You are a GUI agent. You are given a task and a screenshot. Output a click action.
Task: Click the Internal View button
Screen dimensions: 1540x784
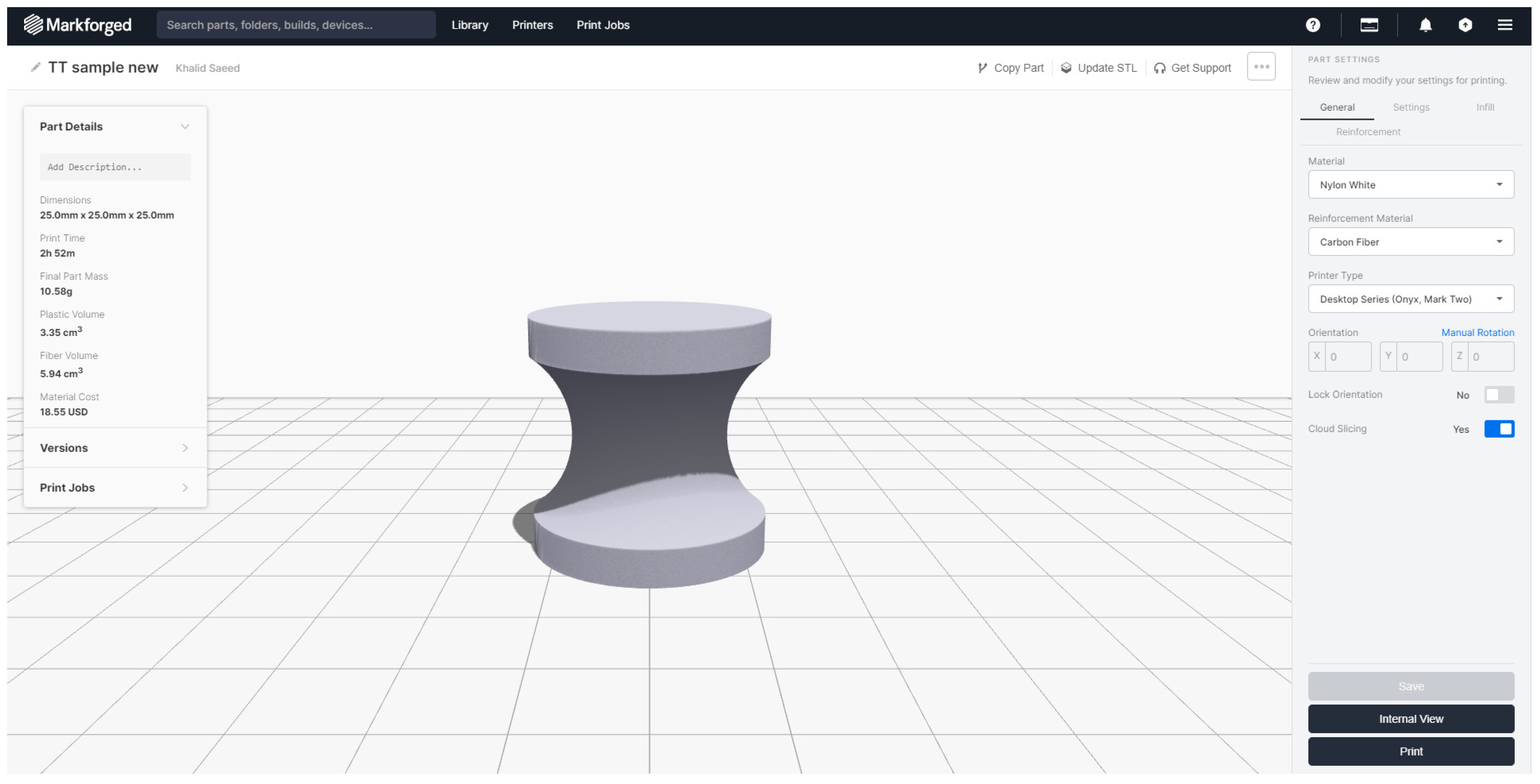tap(1410, 718)
